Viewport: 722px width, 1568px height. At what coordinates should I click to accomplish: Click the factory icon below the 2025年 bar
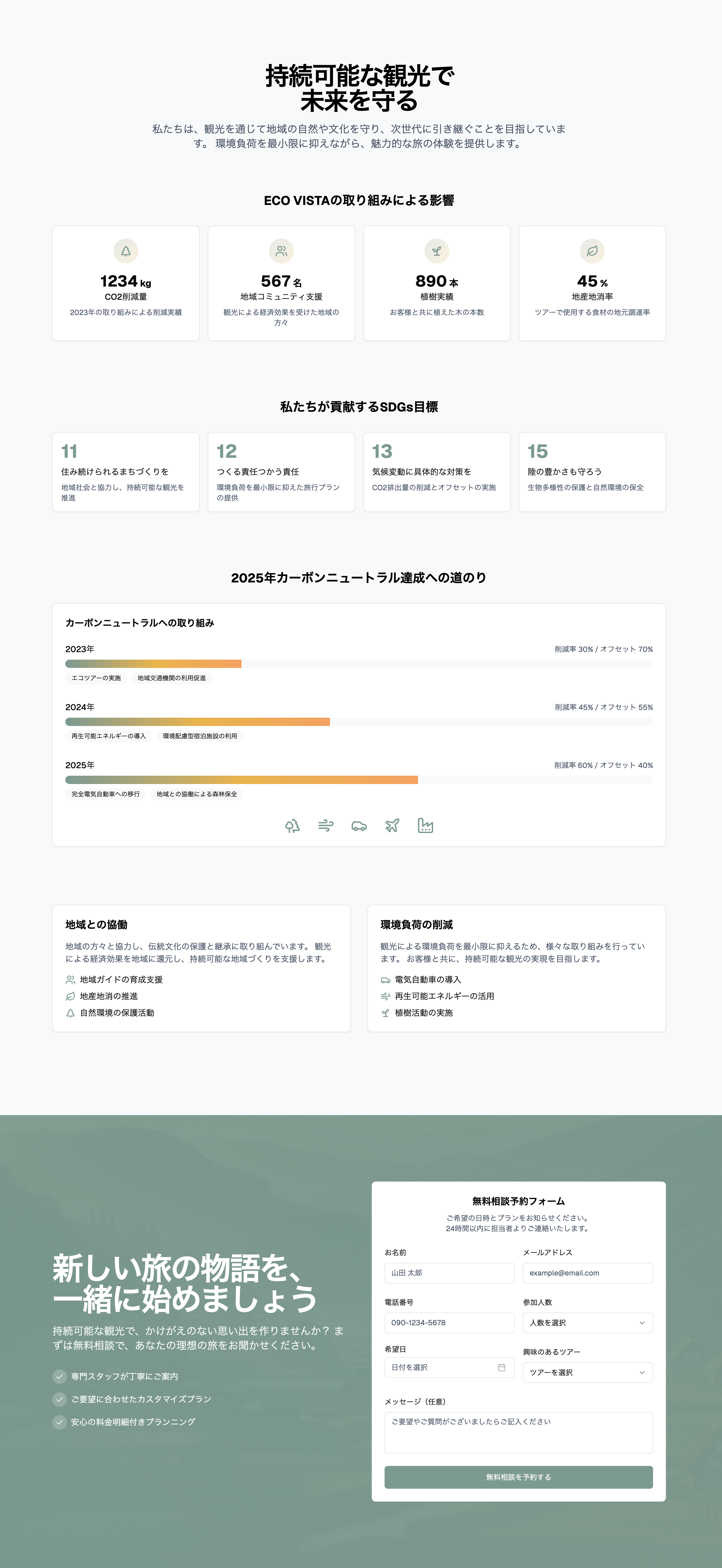pos(426,825)
